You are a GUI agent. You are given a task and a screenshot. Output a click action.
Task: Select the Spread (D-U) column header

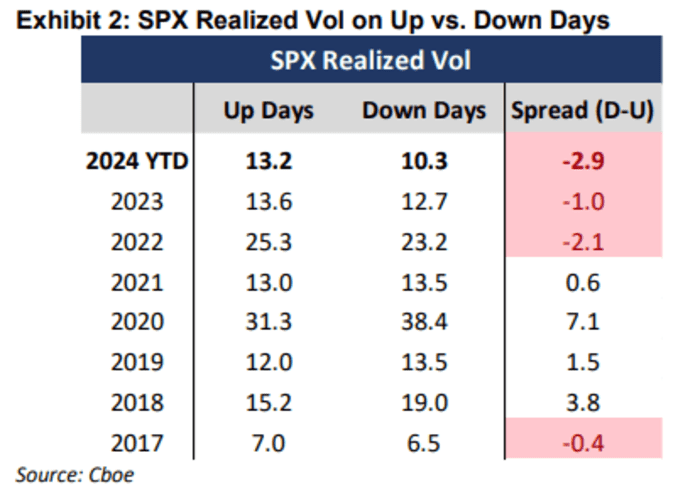(582, 110)
